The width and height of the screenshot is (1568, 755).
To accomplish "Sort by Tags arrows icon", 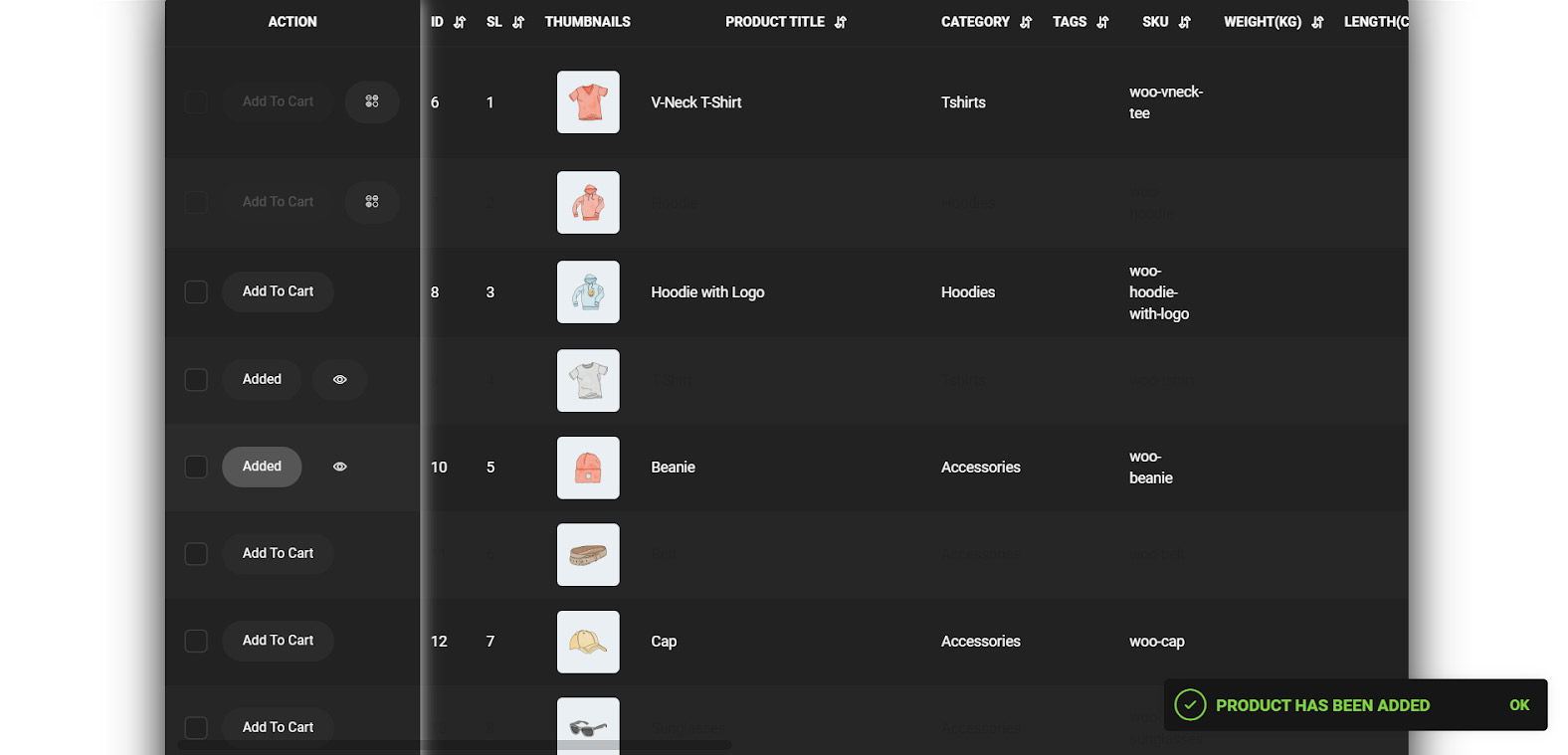I will pyautogui.click(x=1102, y=22).
